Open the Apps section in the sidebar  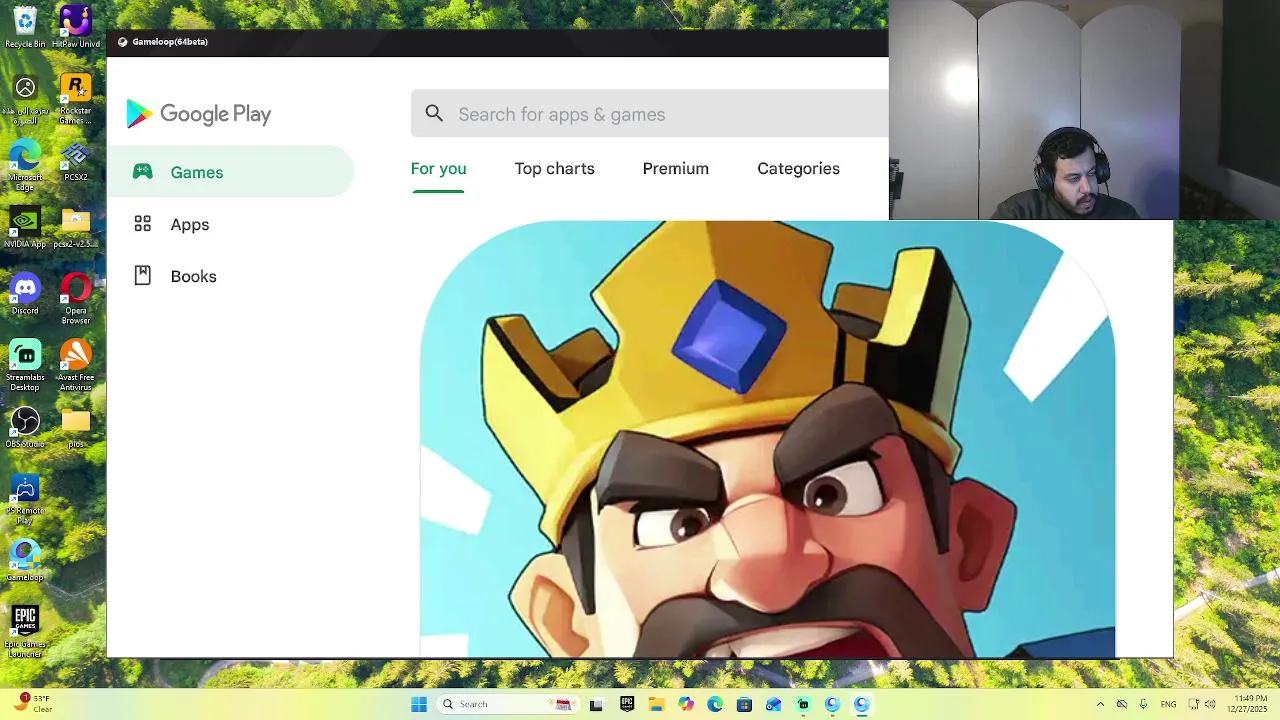click(x=230, y=224)
